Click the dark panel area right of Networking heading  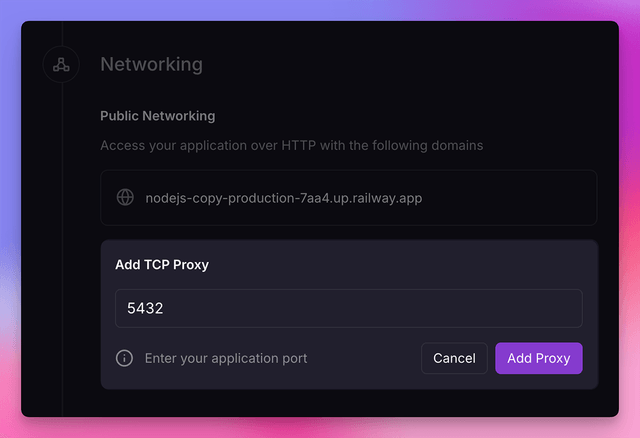pyautogui.click(x=420, y=65)
